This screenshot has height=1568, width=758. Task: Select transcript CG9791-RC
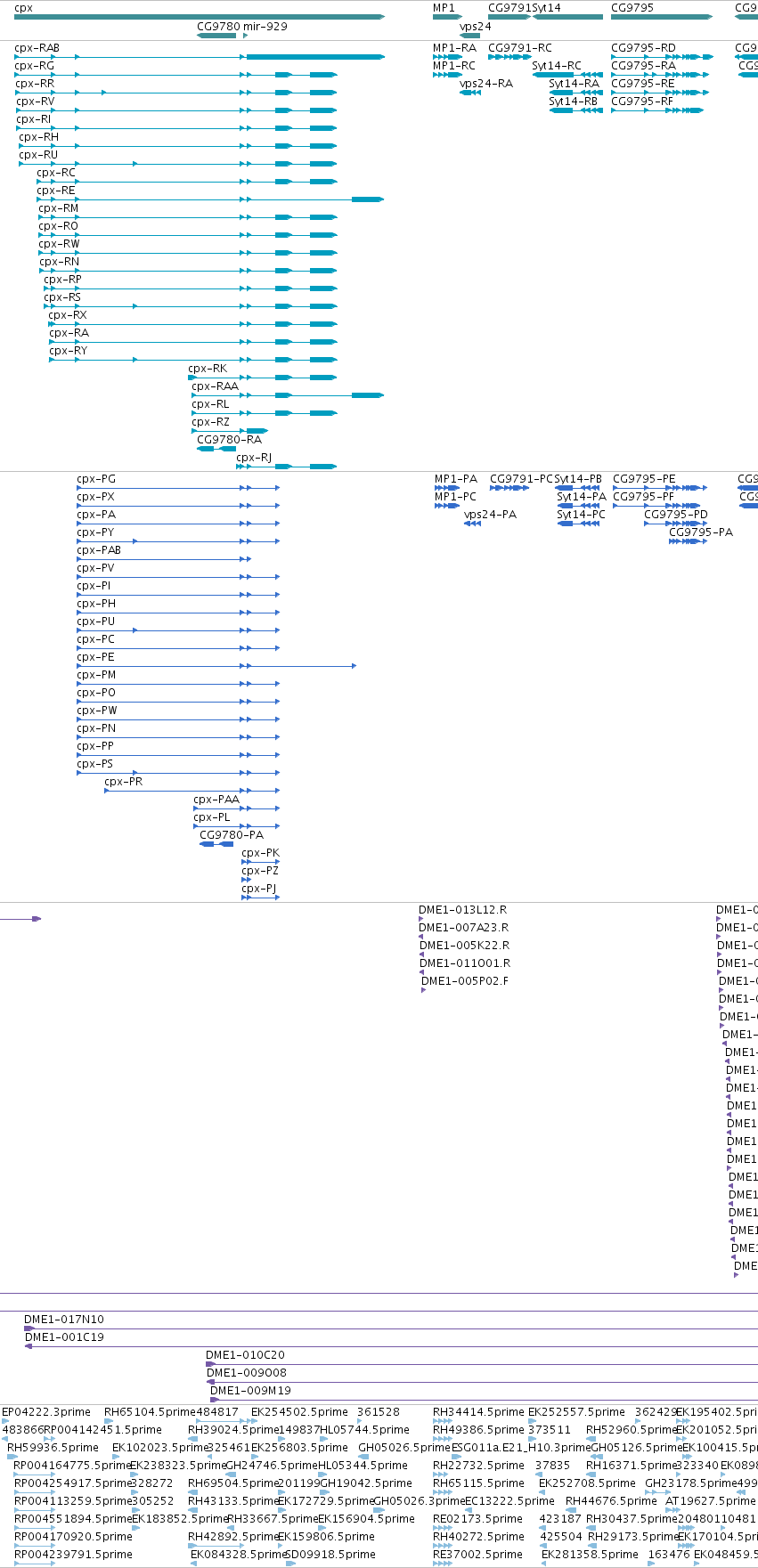tap(520, 48)
